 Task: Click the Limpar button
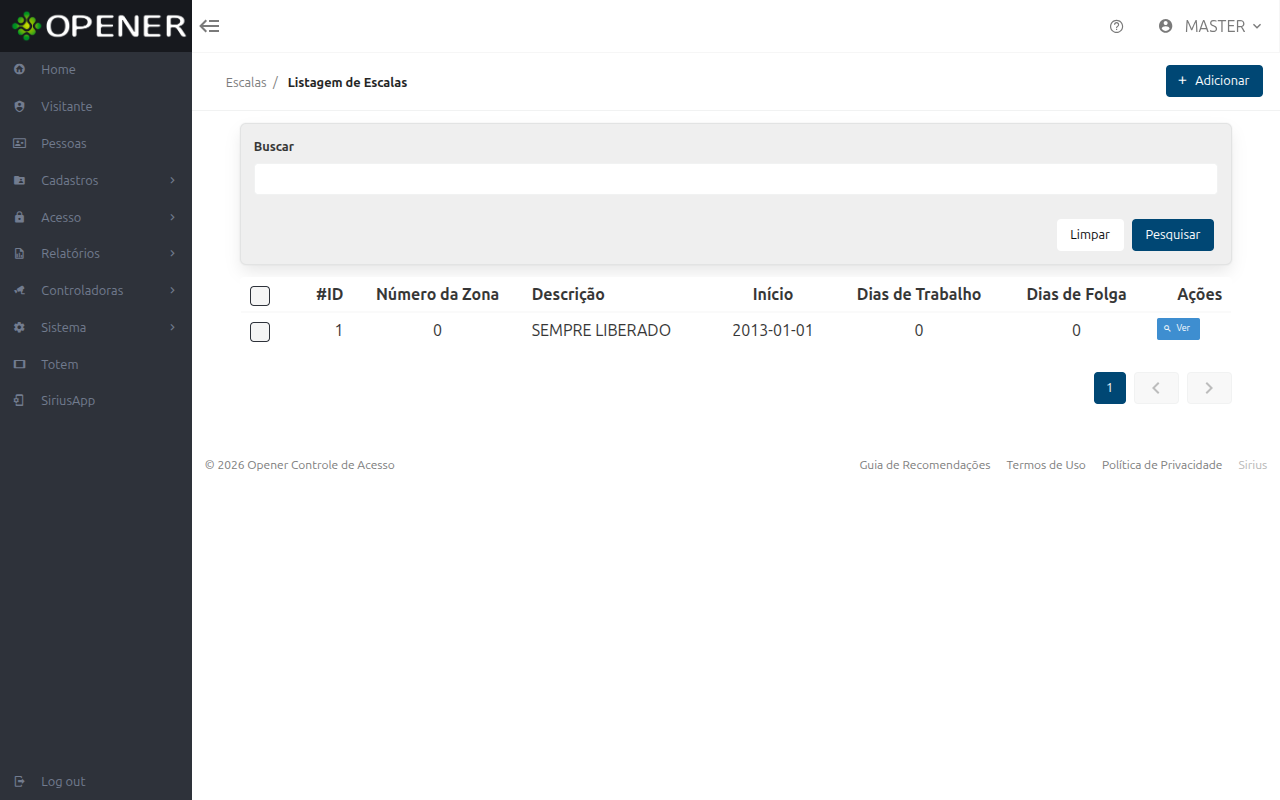1090,235
